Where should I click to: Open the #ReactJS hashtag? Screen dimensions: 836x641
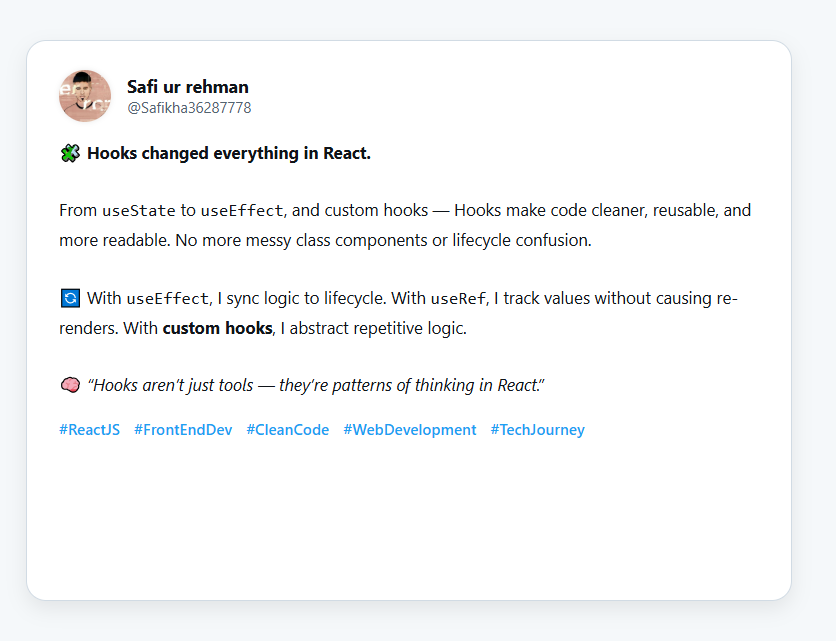coord(90,430)
